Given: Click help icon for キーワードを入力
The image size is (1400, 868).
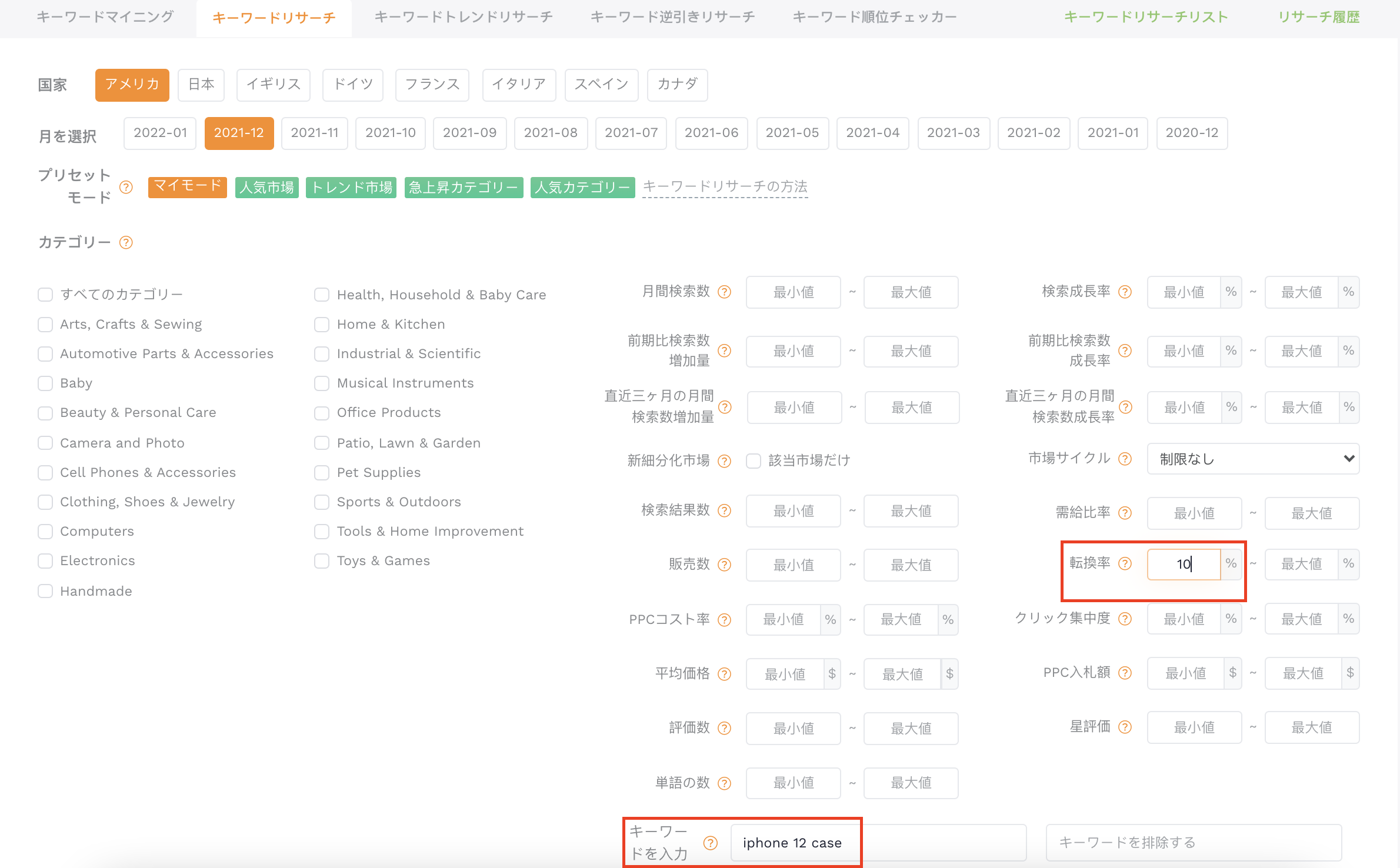Looking at the screenshot, I should (x=711, y=843).
